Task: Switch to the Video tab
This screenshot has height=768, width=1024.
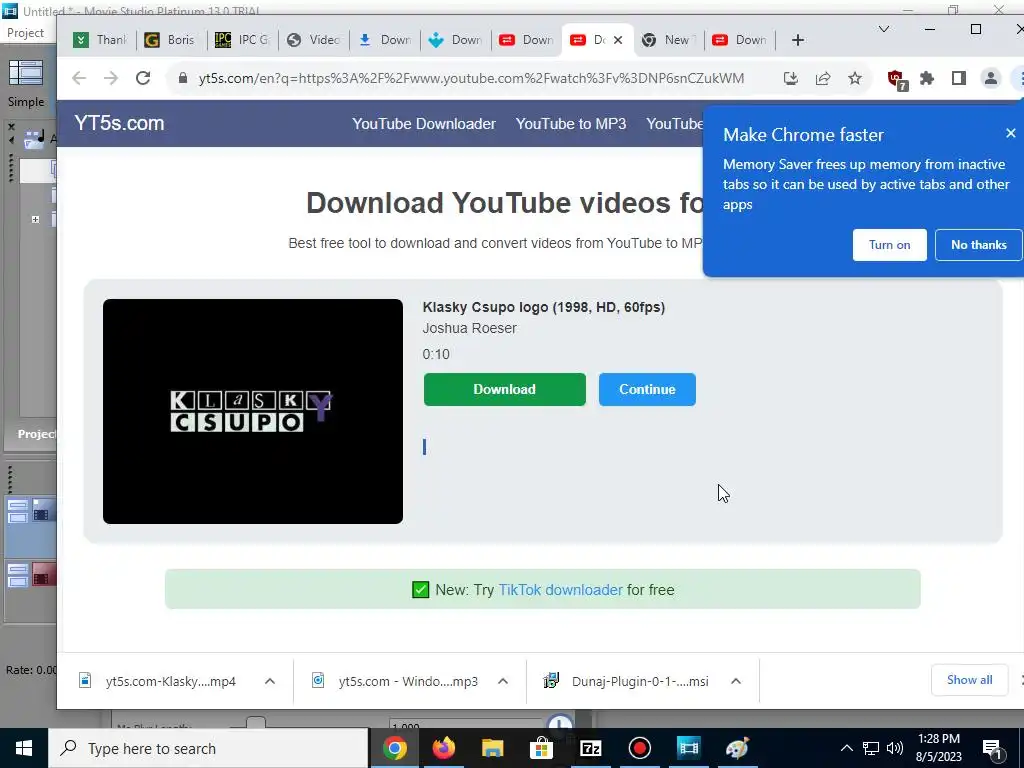Action: (x=313, y=40)
